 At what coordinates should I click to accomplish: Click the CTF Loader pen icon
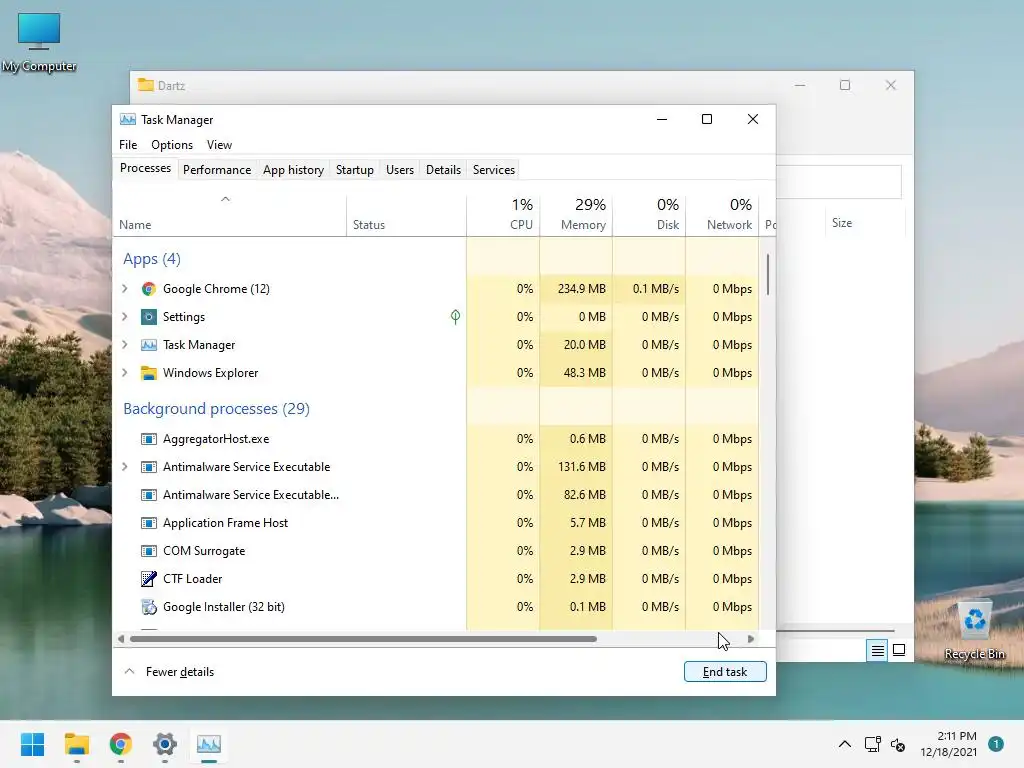[x=149, y=579]
